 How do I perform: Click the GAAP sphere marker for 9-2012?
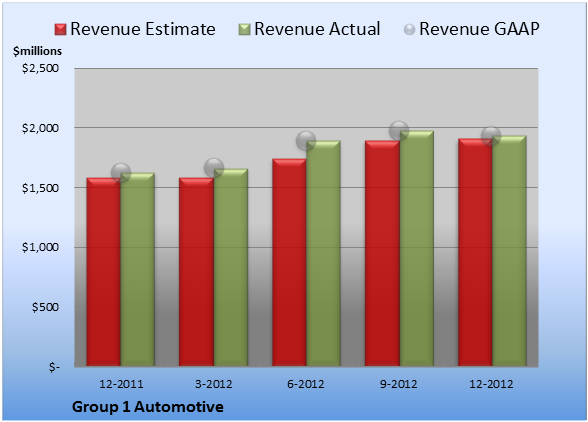[399, 131]
